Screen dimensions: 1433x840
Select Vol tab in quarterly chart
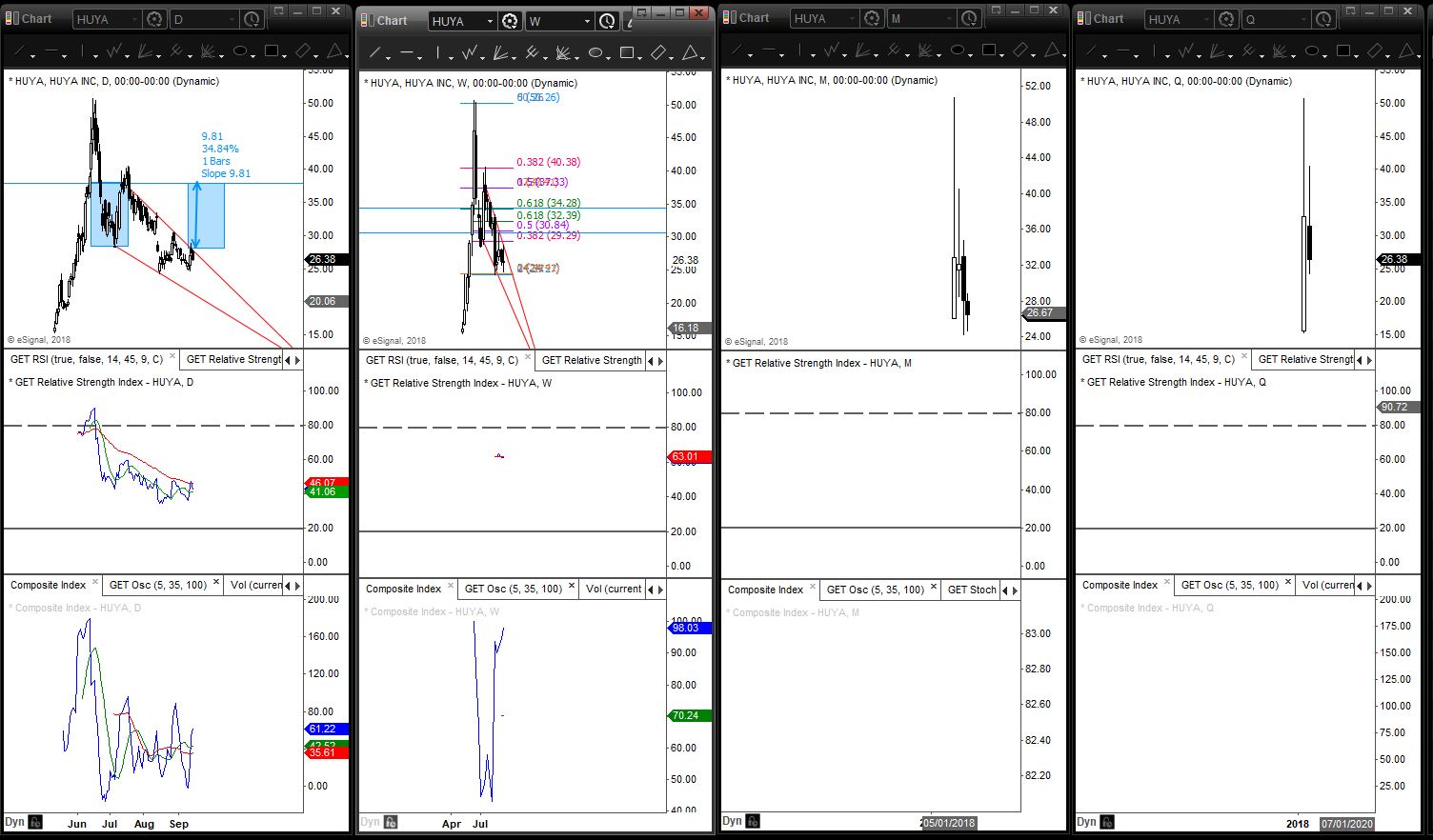[x=1327, y=585]
